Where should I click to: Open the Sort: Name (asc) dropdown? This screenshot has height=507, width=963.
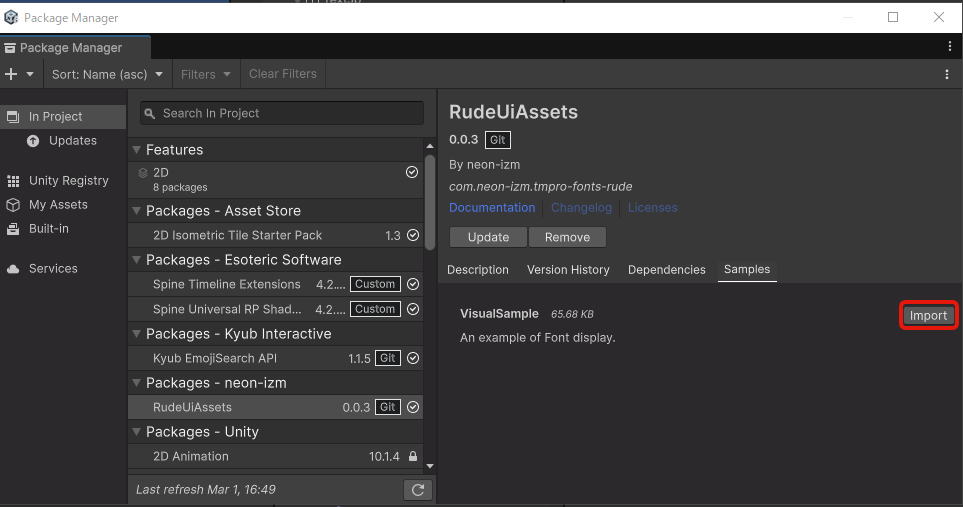coord(107,74)
